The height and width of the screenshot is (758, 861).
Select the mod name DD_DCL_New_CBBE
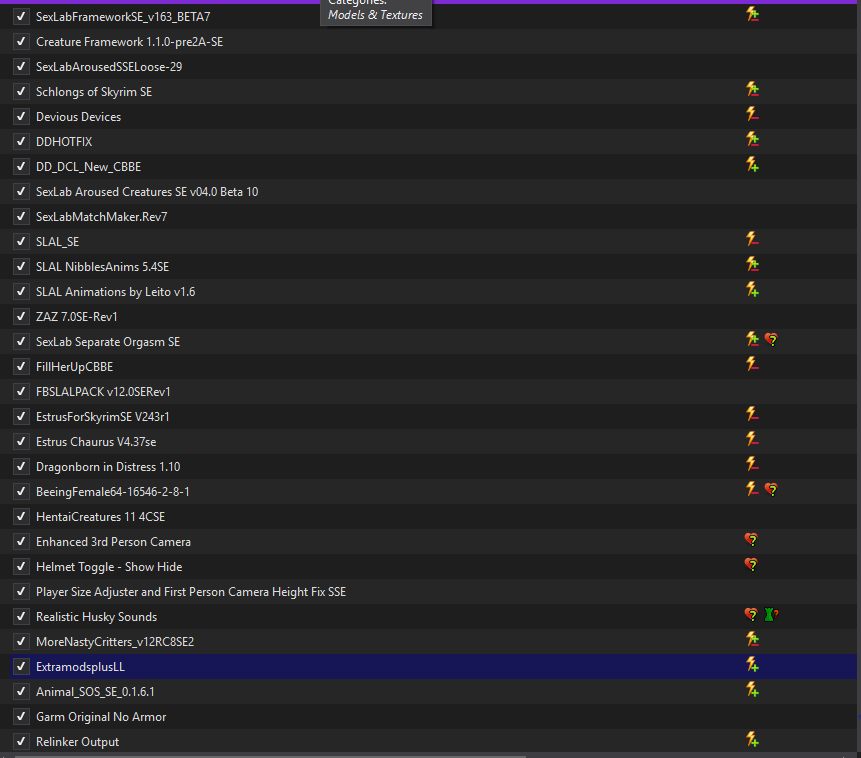88,167
